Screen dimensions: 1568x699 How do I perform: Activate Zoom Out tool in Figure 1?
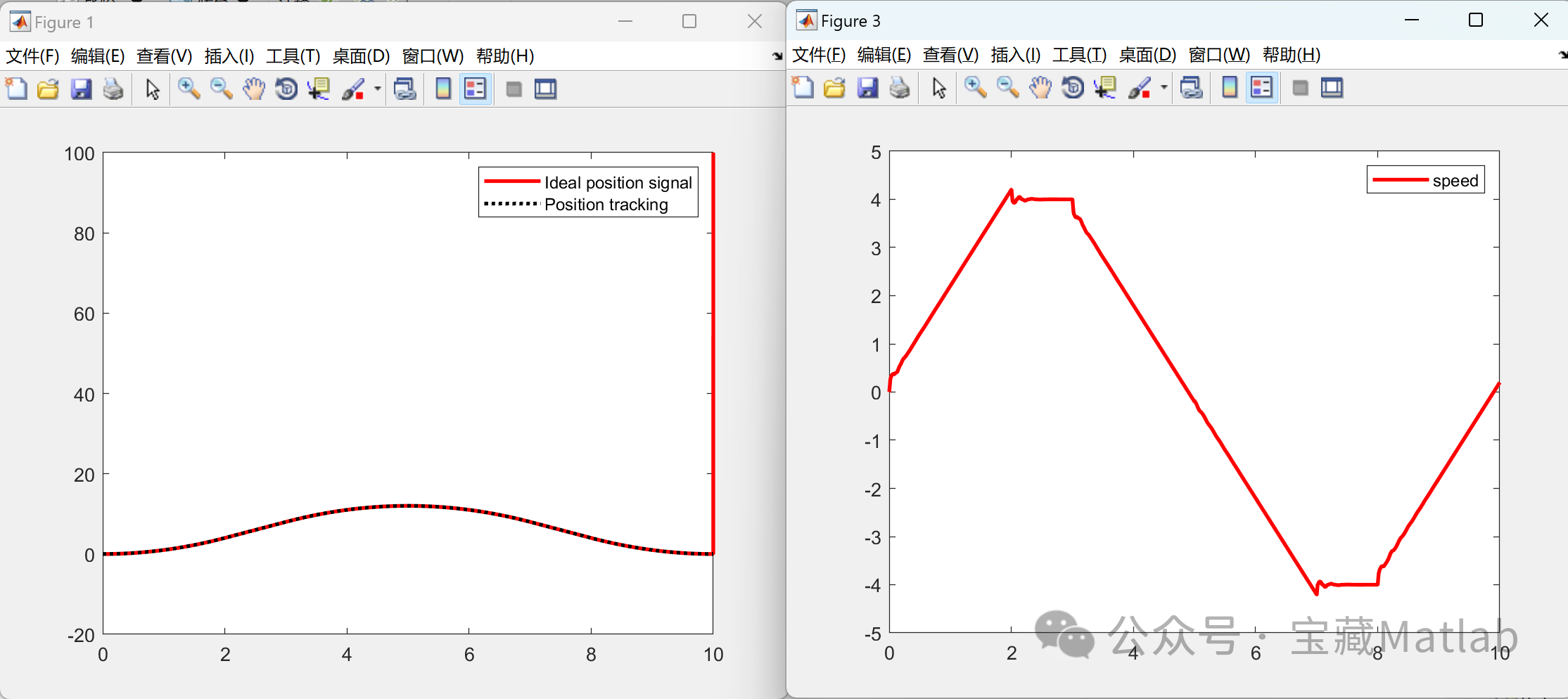(221, 89)
